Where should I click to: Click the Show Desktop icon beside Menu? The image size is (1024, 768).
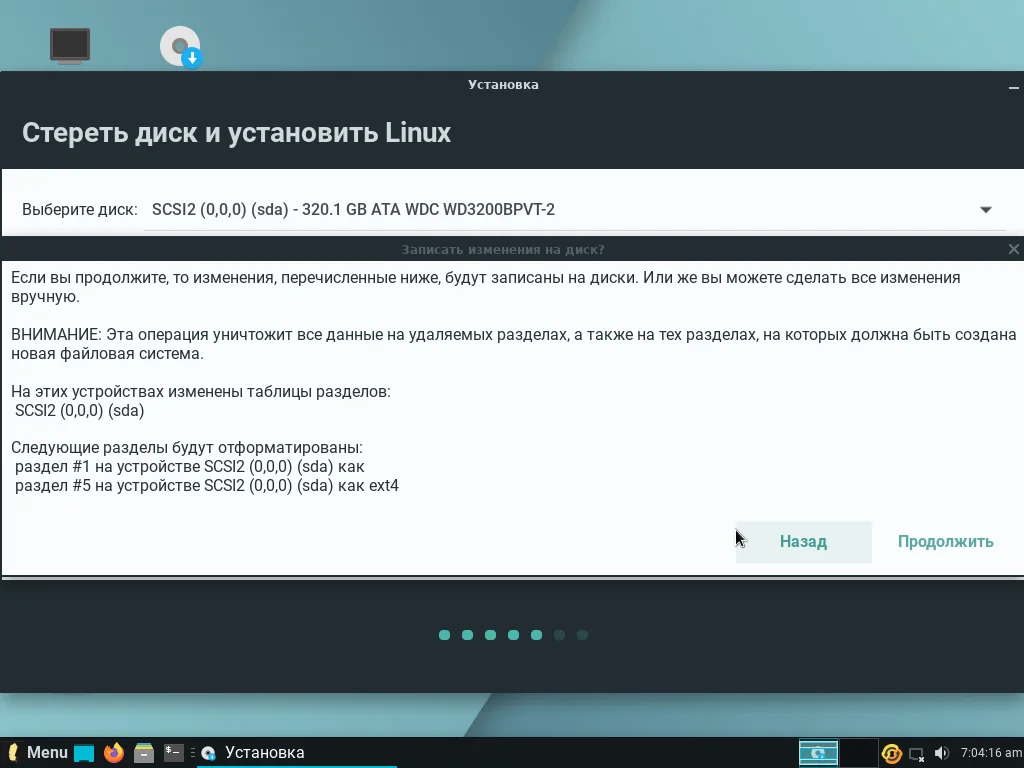[83, 752]
